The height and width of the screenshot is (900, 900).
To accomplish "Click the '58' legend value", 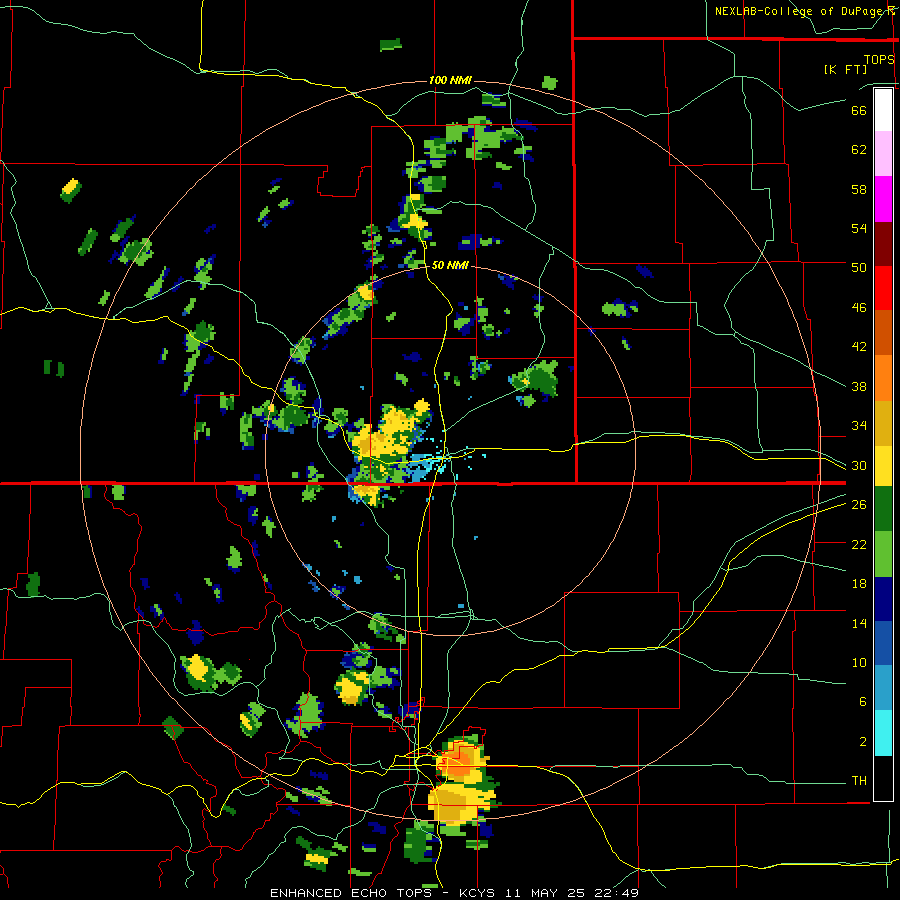I will [859, 189].
